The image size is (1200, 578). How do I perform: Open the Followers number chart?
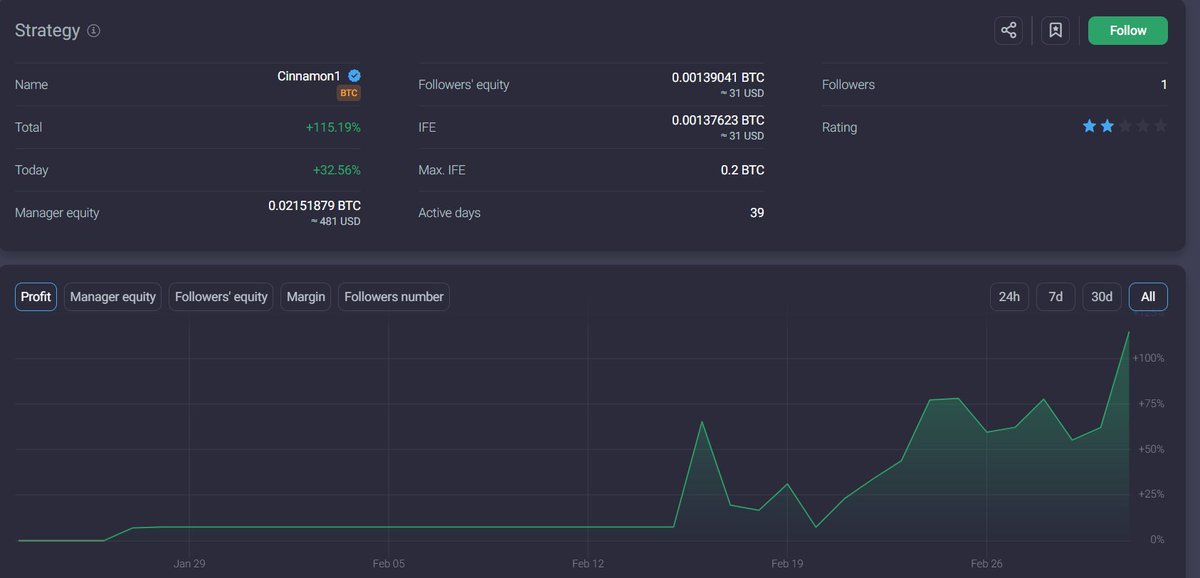394,297
